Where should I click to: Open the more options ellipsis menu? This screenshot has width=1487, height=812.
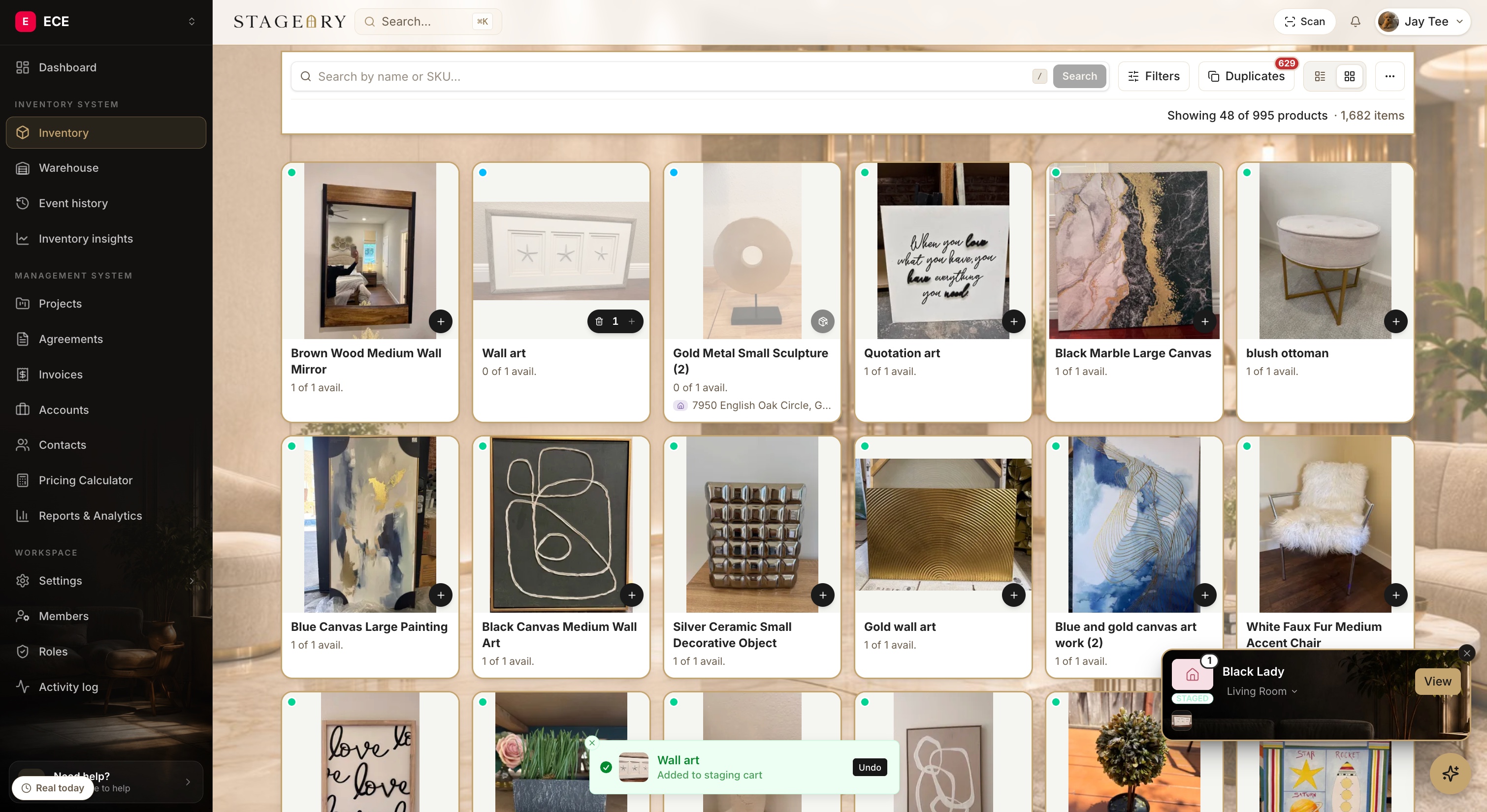click(1390, 76)
